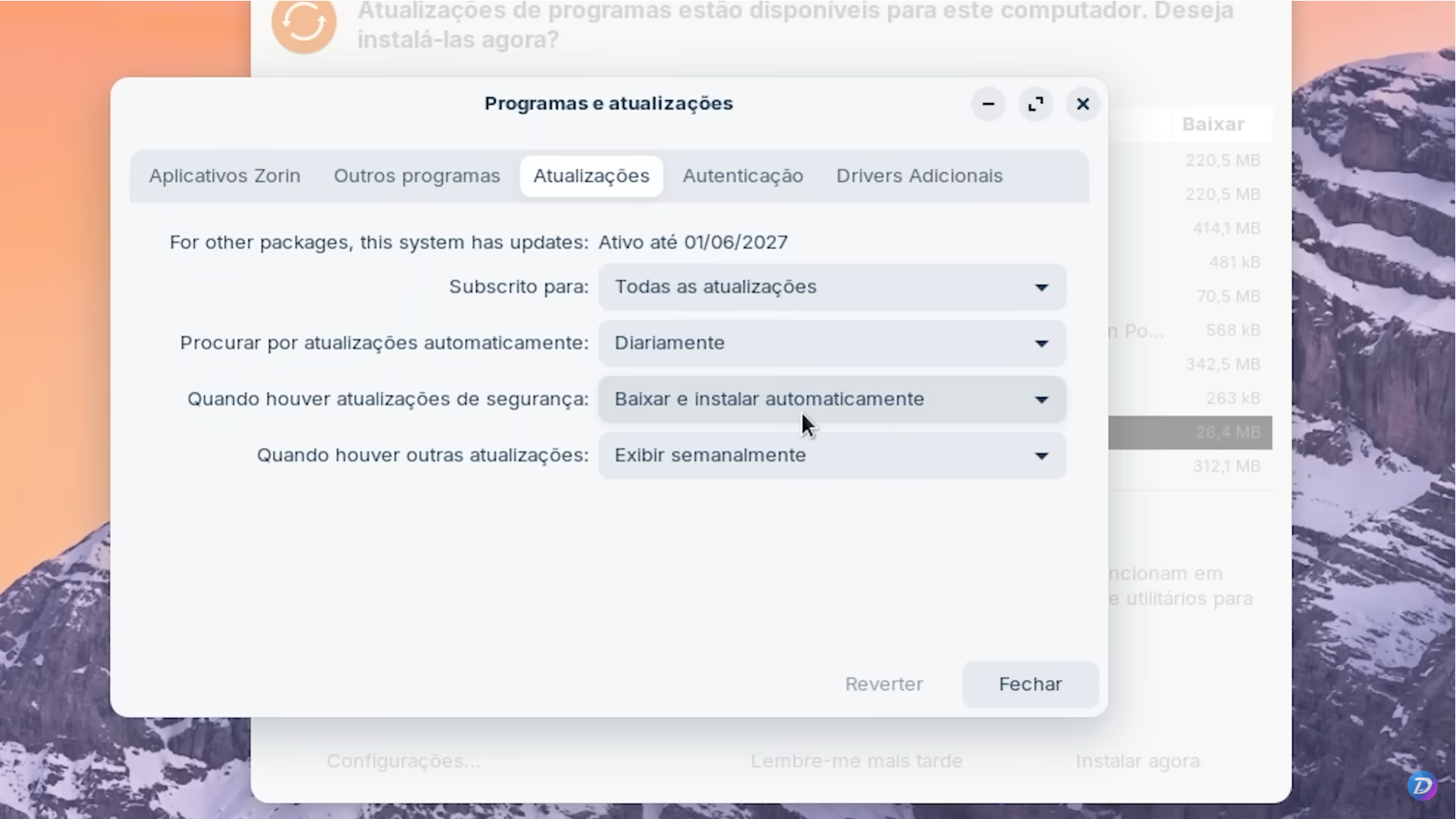Viewport: 1456px width, 819px height.
Task: Open the update refresh icon at top
Action: click(303, 25)
